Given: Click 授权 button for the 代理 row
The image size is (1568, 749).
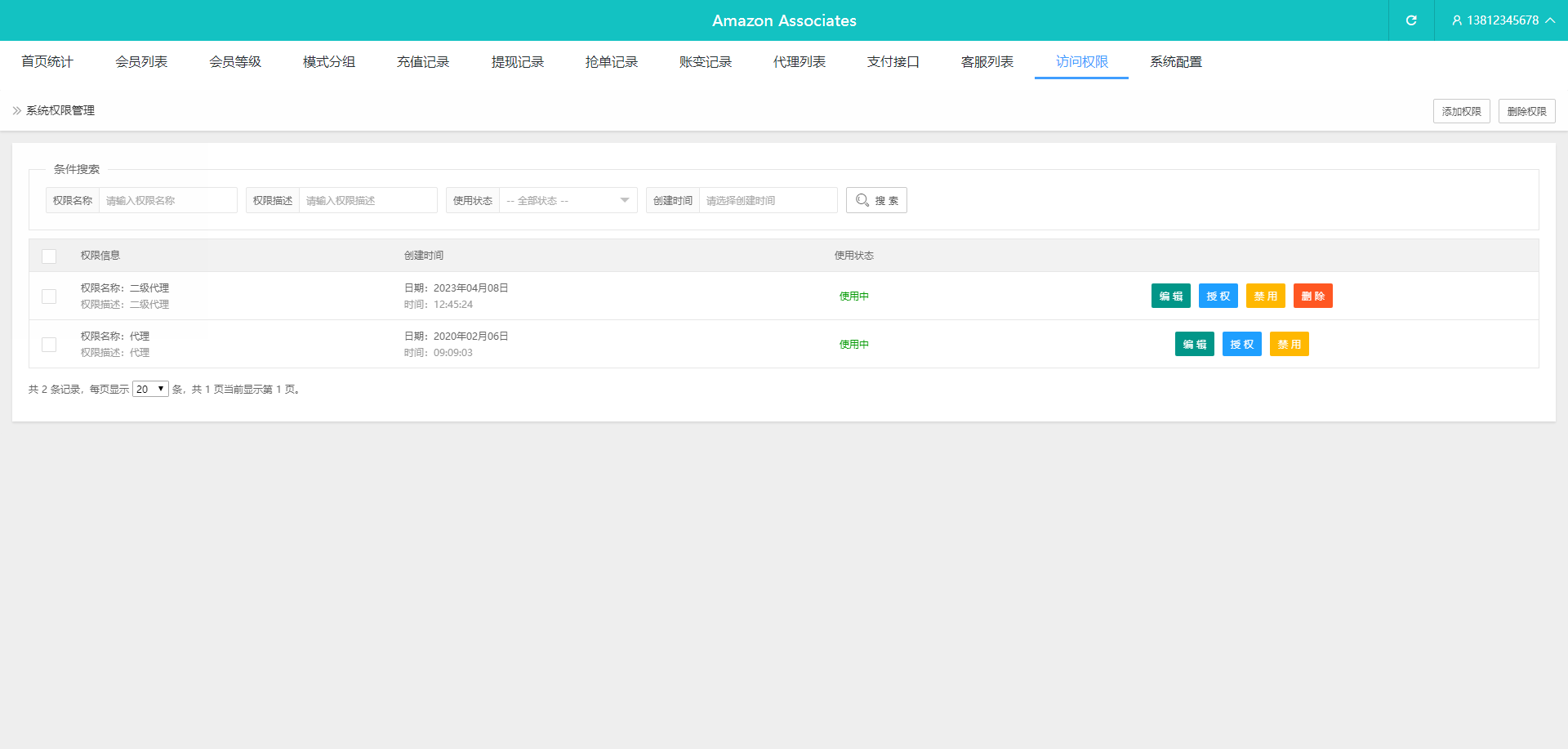Looking at the screenshot, I should 1241,344.
